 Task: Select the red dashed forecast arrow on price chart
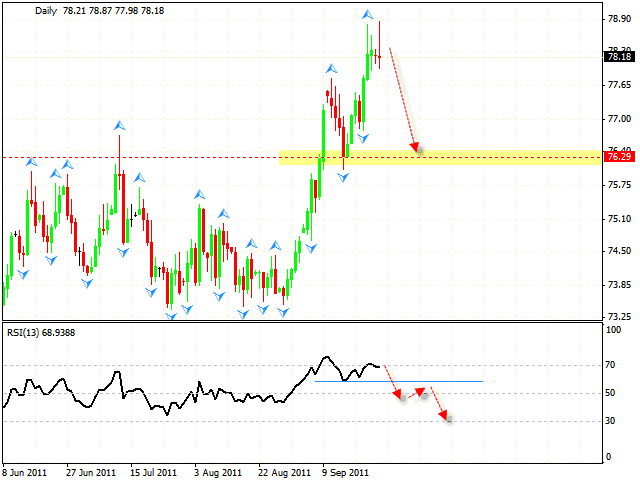[x=403, y=100]
